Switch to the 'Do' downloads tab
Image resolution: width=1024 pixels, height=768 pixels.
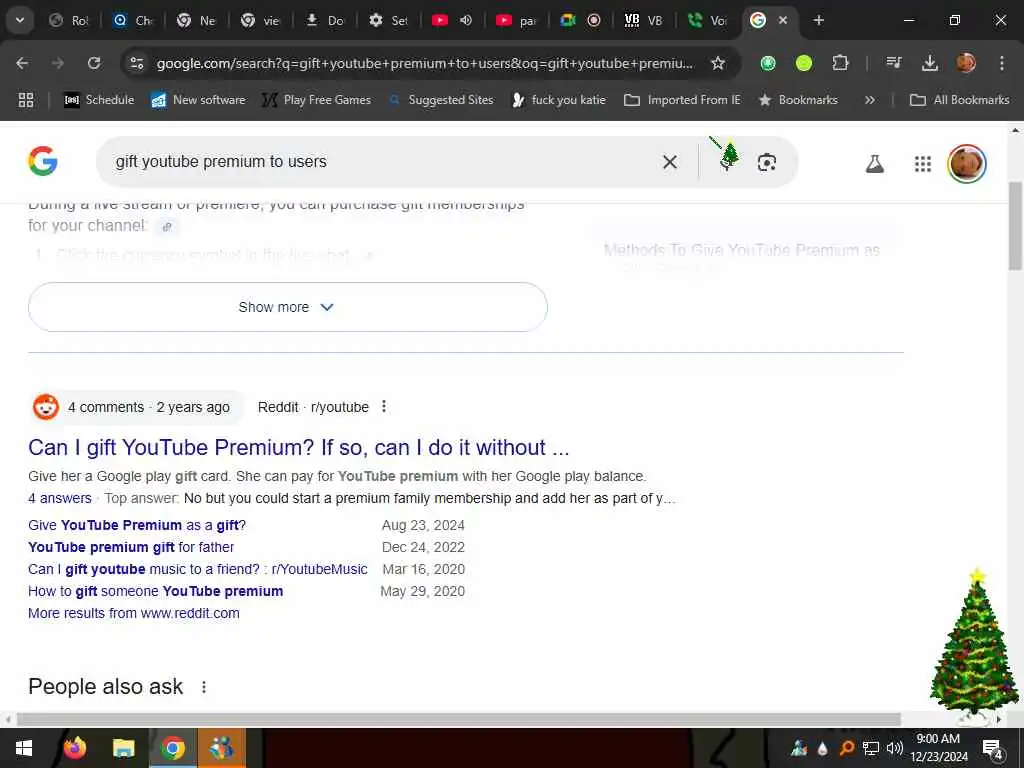[325, 20]
